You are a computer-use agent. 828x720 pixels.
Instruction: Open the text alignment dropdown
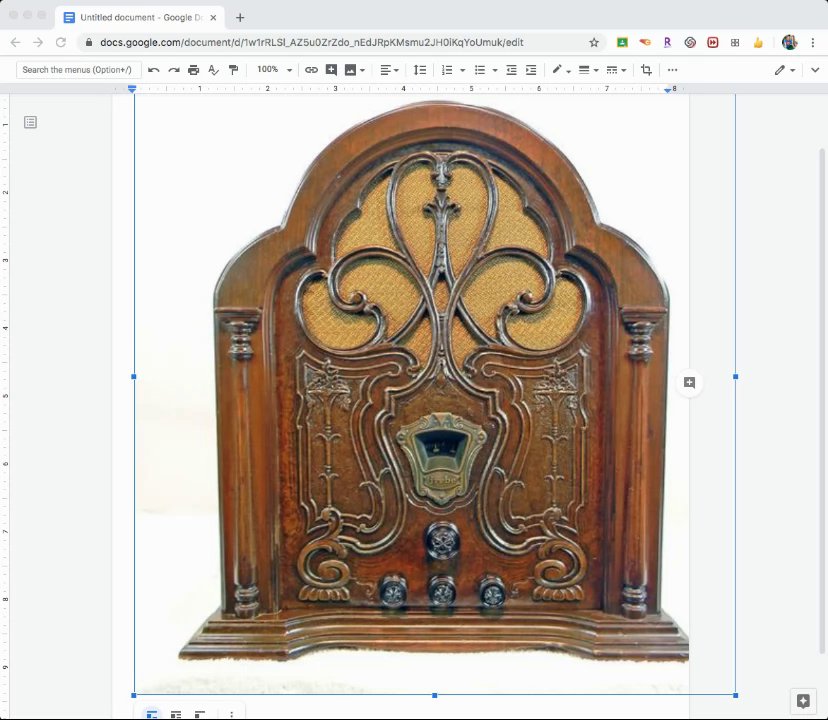(389, 70)
